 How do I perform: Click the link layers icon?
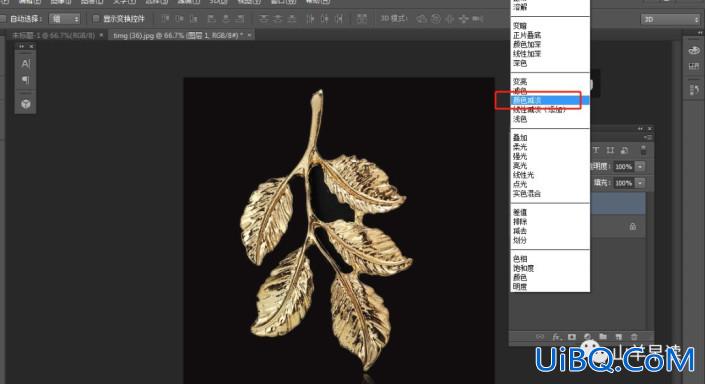pyautogui.click(x=540, y=336)
